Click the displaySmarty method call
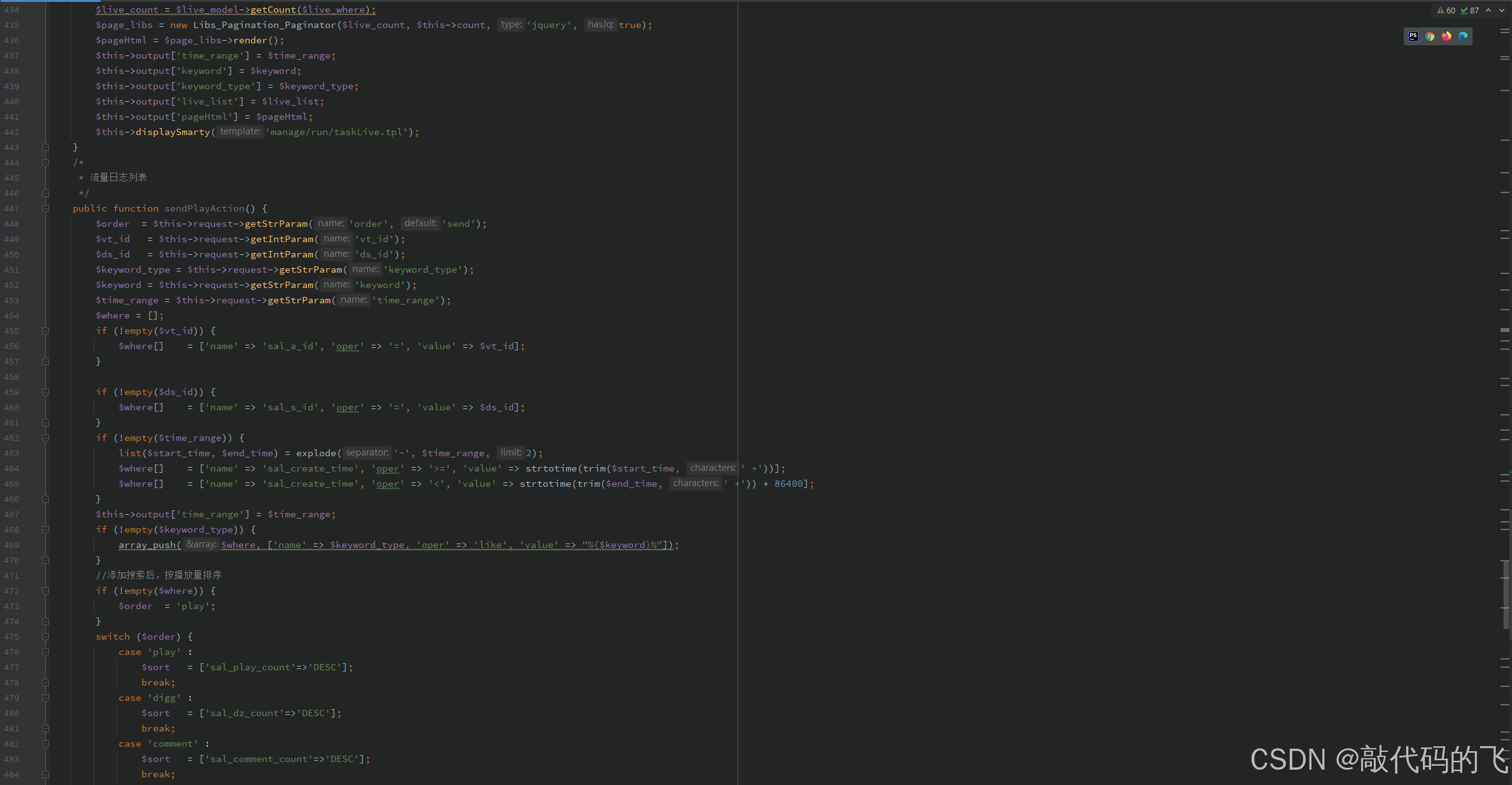This screenshot has height=785, width=1512. coord(172,132)
